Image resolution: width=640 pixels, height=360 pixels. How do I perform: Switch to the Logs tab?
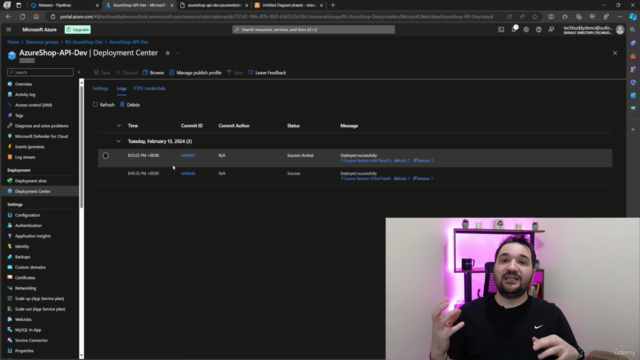(x=122, y=89)
